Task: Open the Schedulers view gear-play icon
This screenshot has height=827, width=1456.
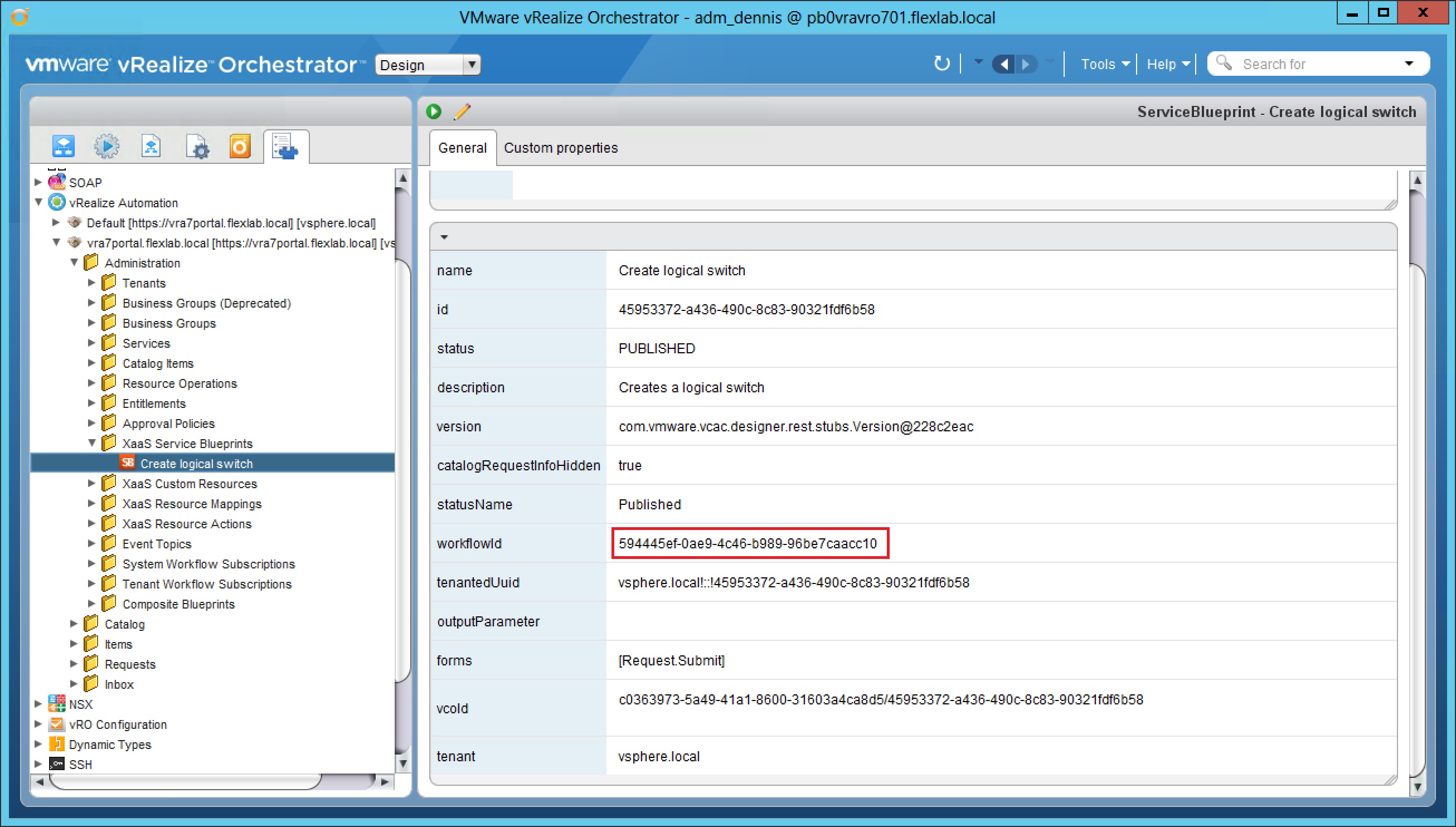Action: tap(106, 147)
